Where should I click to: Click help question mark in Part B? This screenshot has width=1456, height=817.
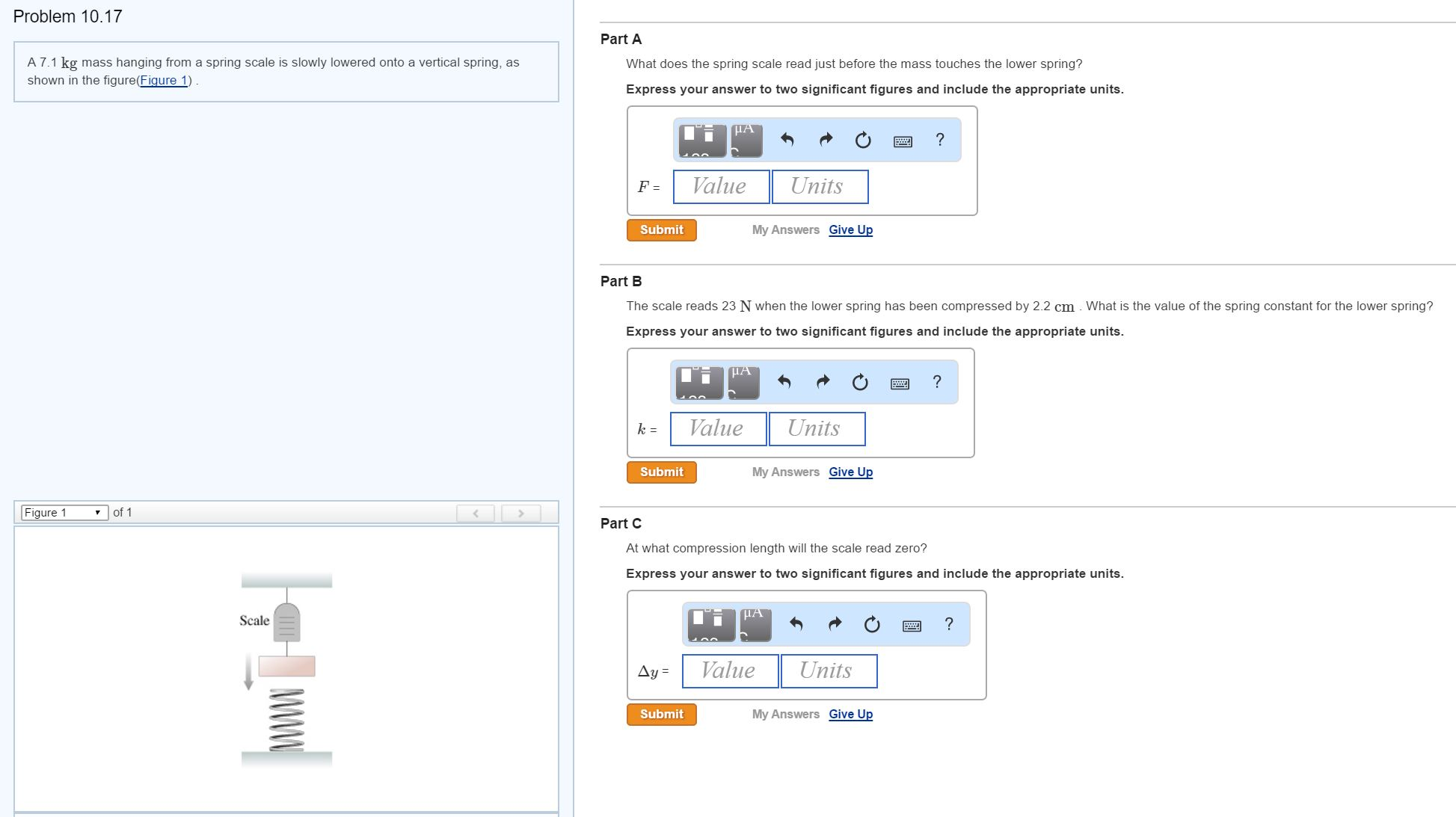(x=937, y=382)
